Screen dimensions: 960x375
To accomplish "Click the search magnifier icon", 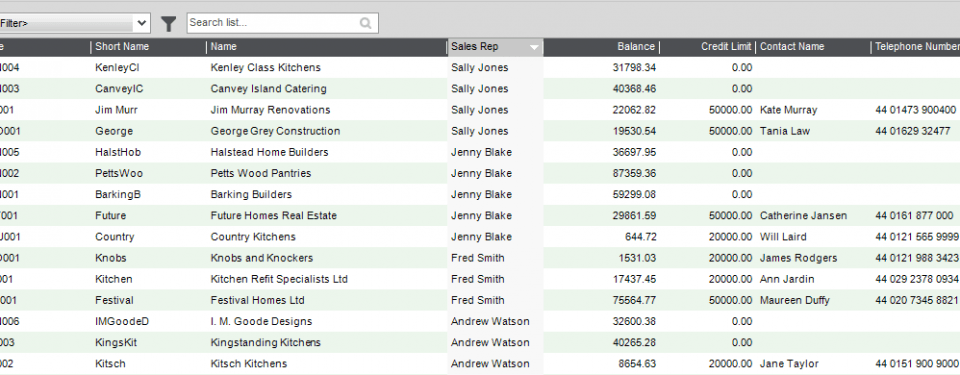I will coord(366,23).
